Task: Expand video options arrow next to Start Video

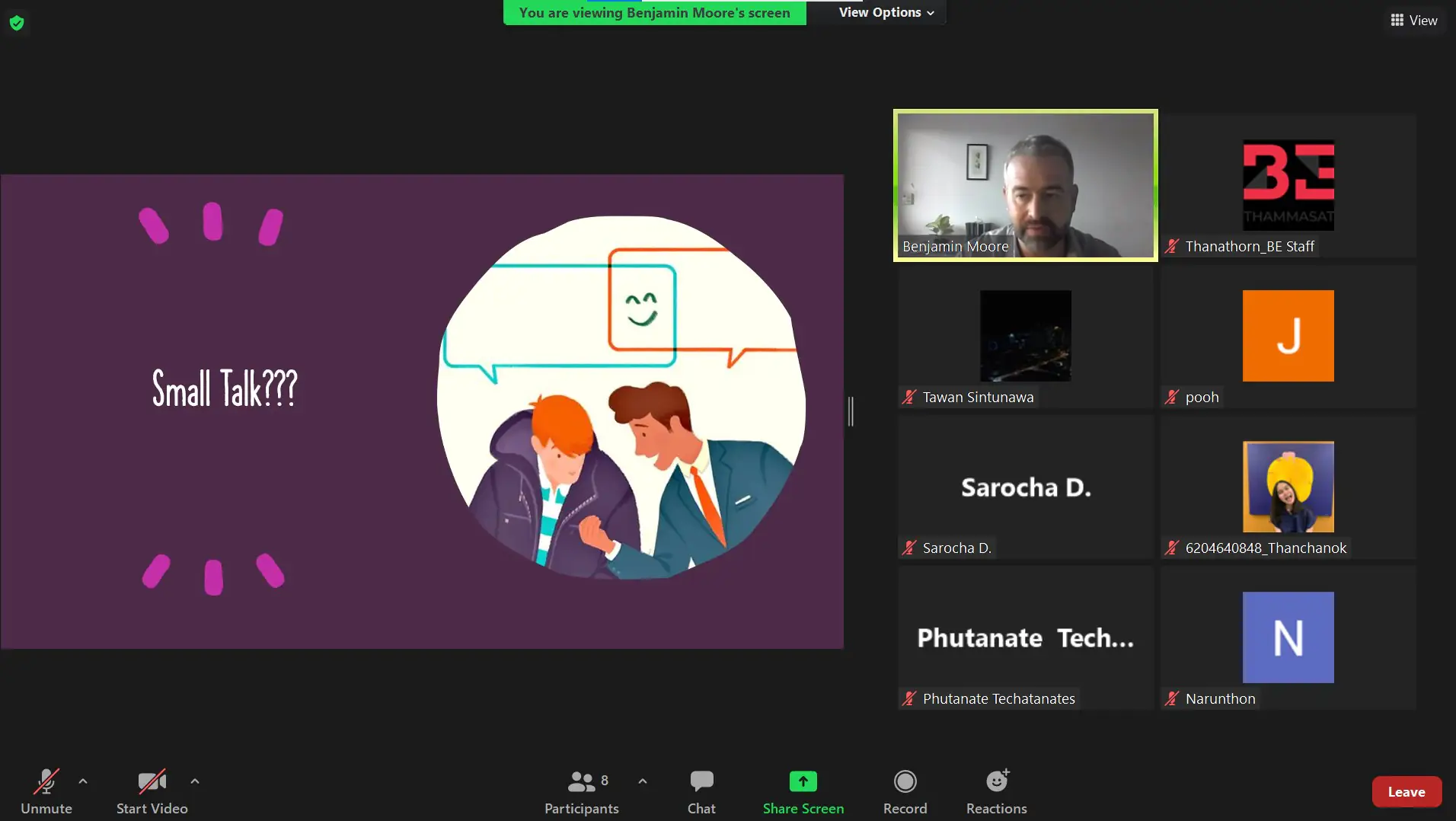Action: point(195,781)
